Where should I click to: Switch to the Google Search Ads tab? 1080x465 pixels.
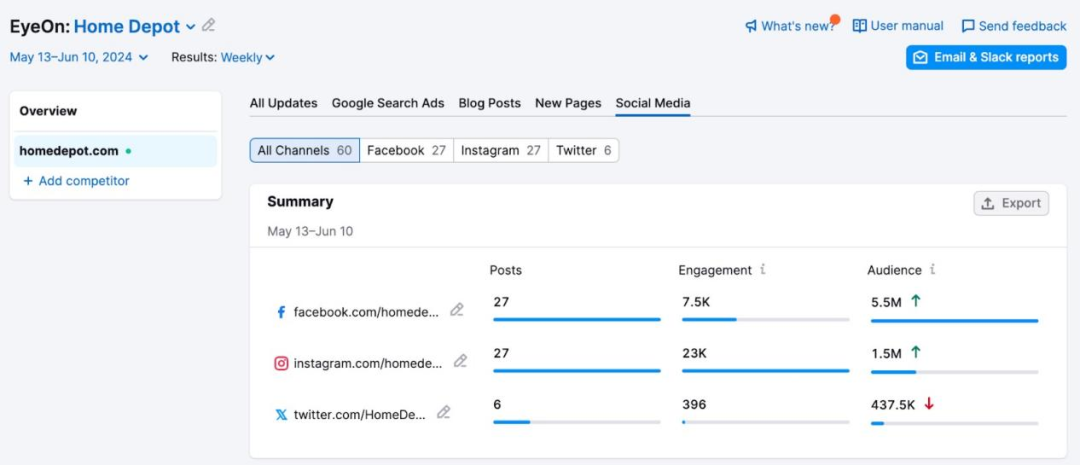388,103
